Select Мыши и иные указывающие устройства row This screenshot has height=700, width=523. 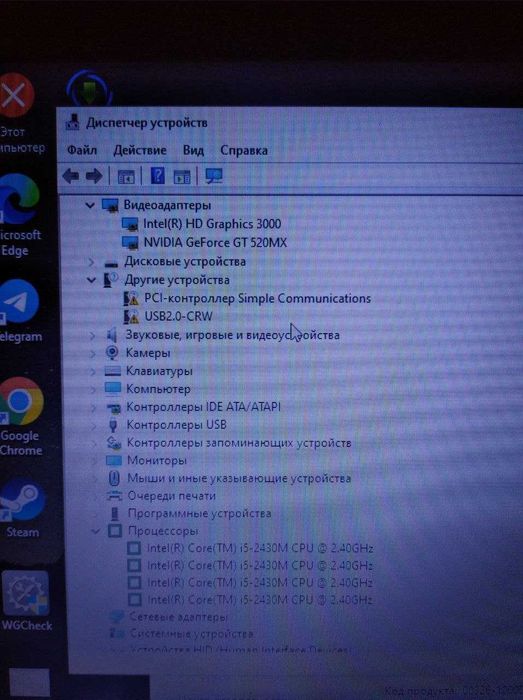pos(239,478)
